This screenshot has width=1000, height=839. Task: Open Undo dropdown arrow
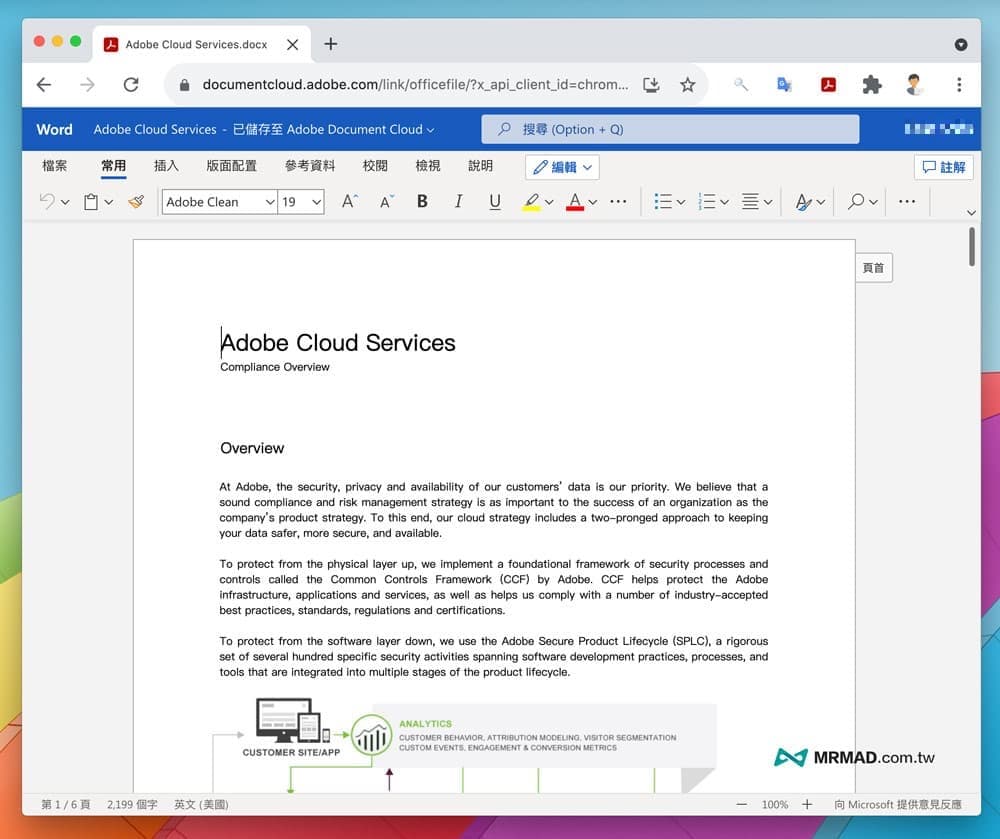click(x=65, y=202)
